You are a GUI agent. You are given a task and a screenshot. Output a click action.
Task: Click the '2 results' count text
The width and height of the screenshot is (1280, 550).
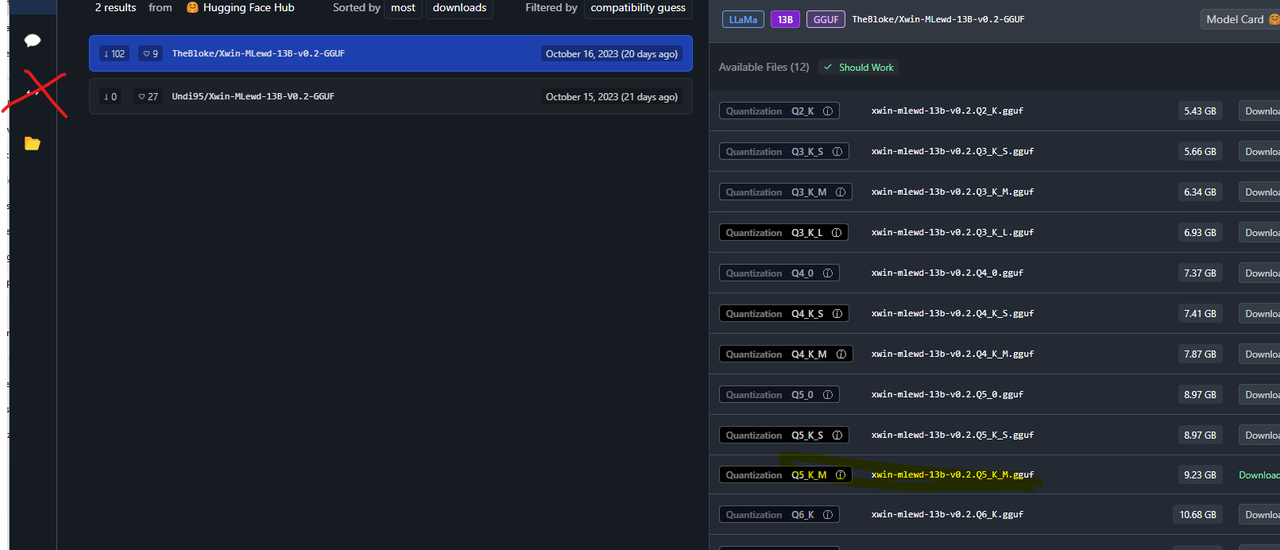click(x=116, y=8)
